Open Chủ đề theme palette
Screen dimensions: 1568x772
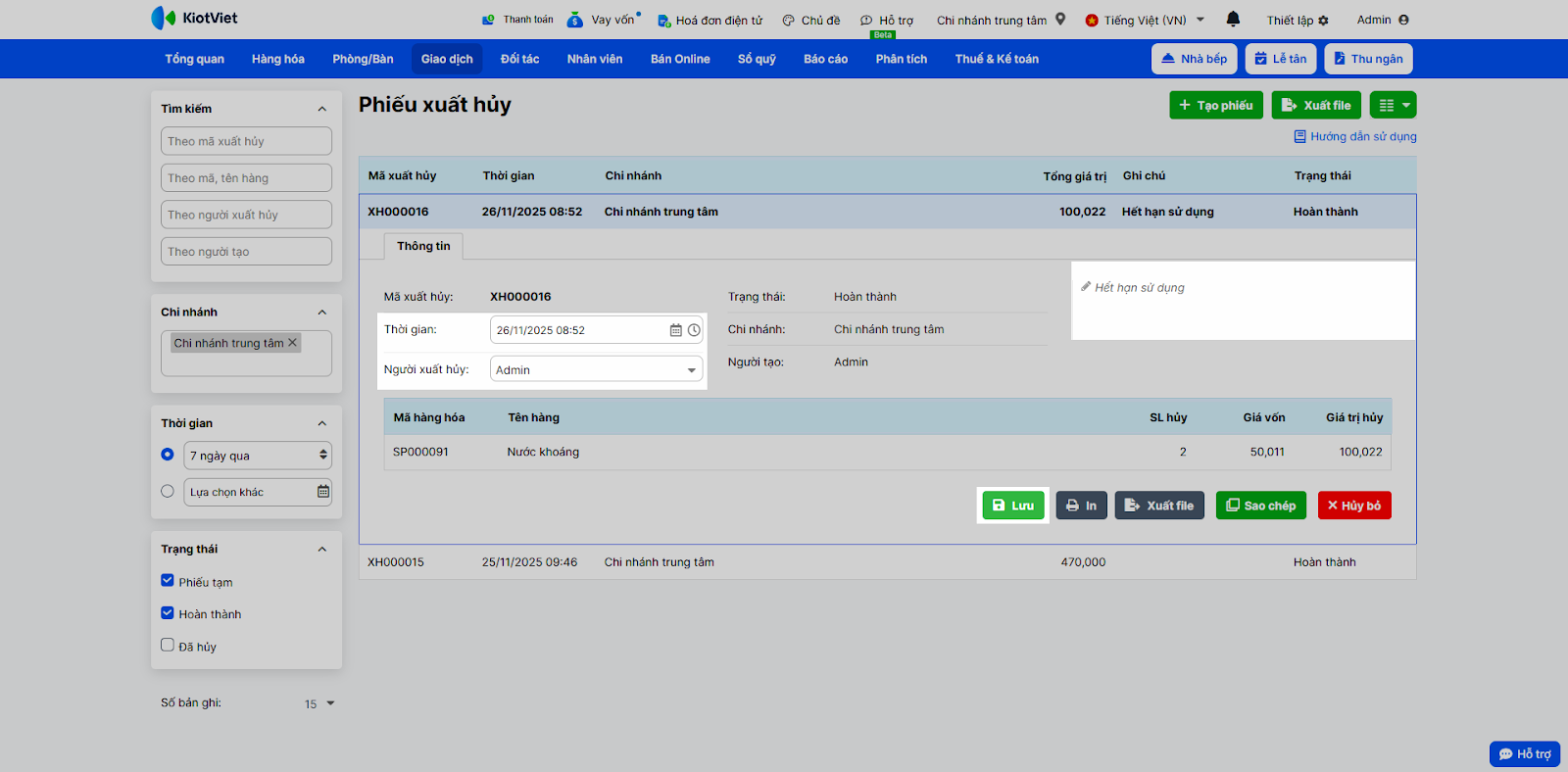click(810, 20)
